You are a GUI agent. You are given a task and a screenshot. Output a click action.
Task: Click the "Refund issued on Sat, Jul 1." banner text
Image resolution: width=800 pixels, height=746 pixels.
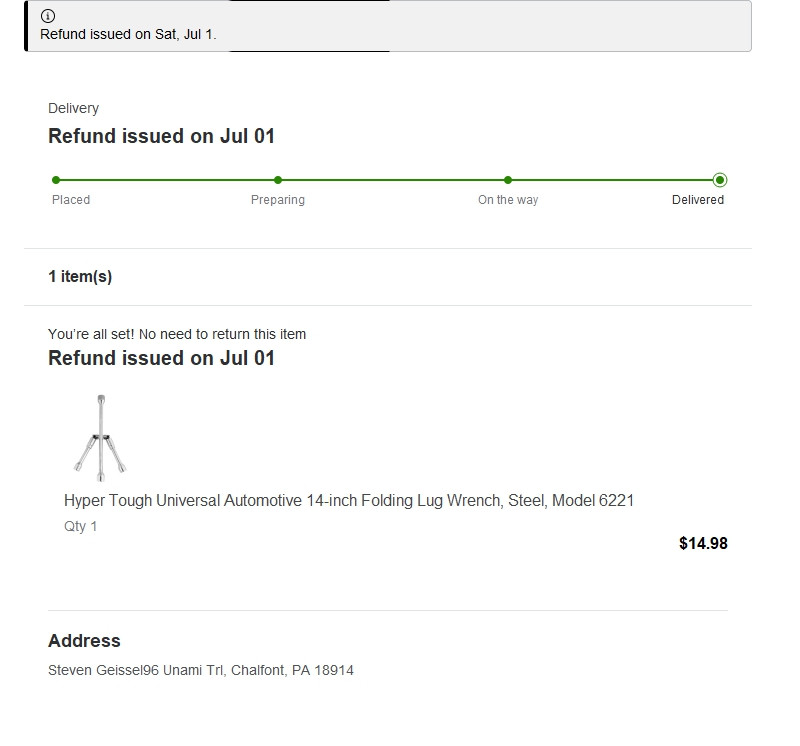coord(128,34)
